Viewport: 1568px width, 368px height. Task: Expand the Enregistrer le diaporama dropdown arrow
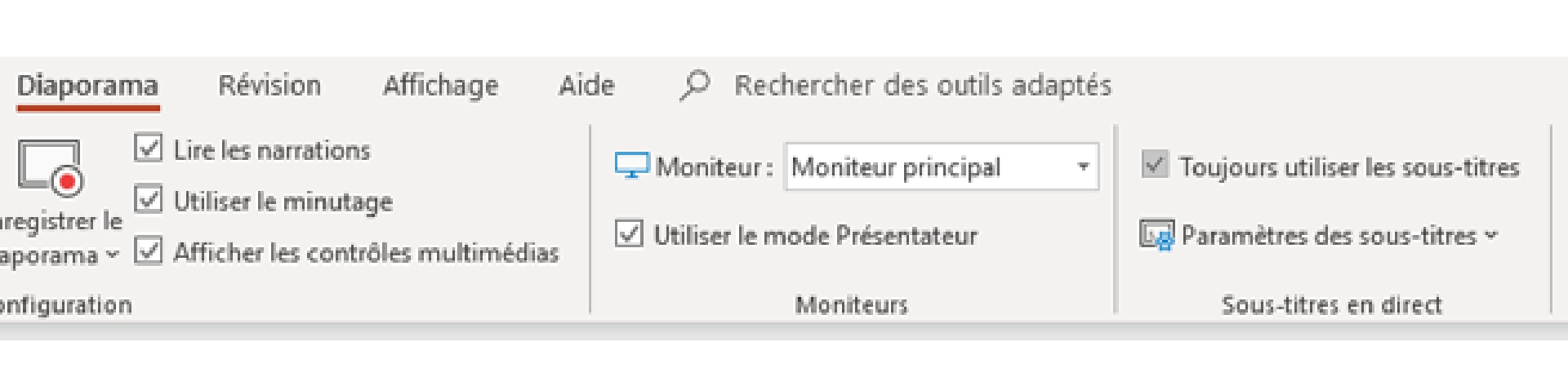(x=113, y=255)
